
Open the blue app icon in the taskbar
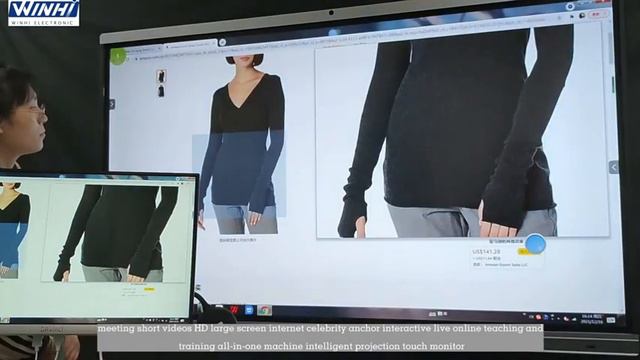[249, 310]
